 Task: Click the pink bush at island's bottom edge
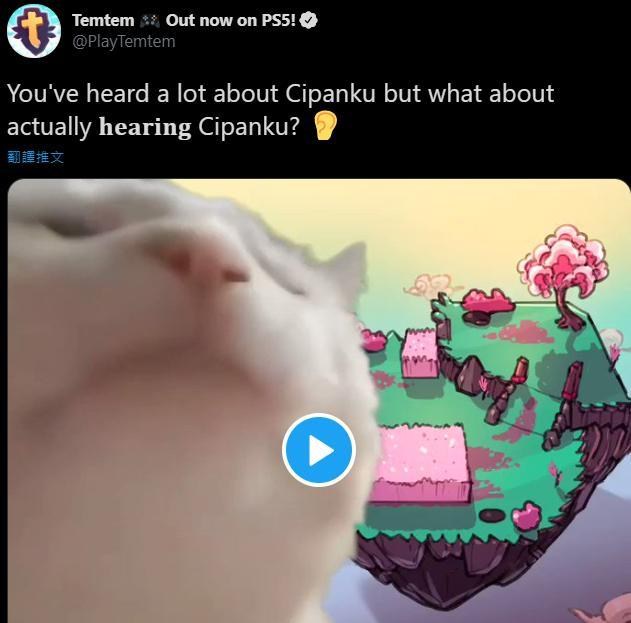coord(526,516)
